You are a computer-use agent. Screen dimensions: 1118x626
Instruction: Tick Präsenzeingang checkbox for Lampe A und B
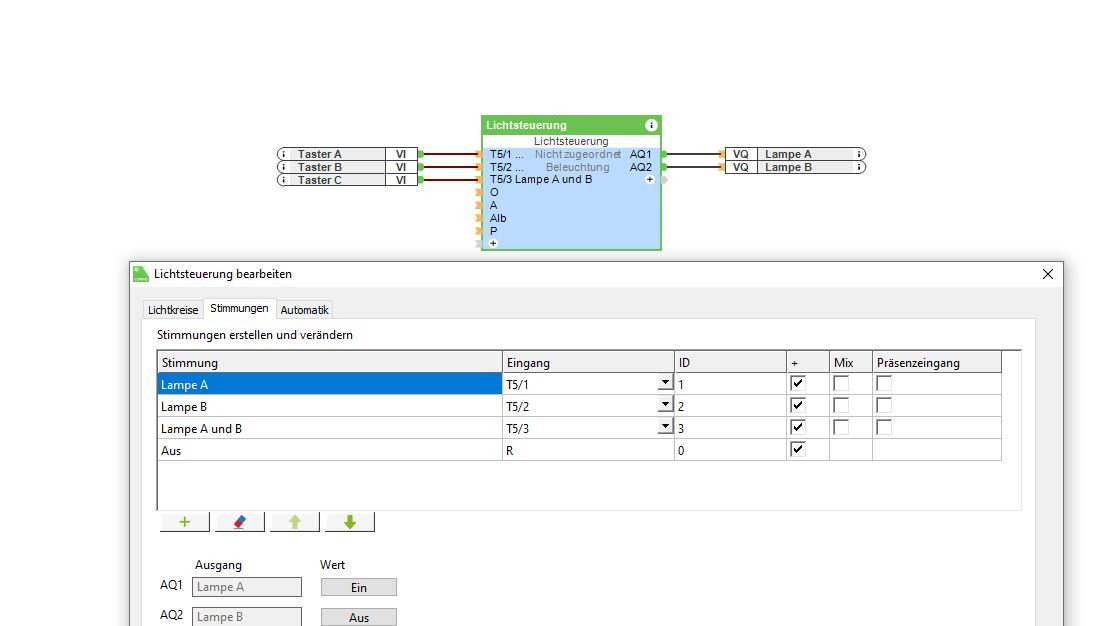[x=884, y=428]
